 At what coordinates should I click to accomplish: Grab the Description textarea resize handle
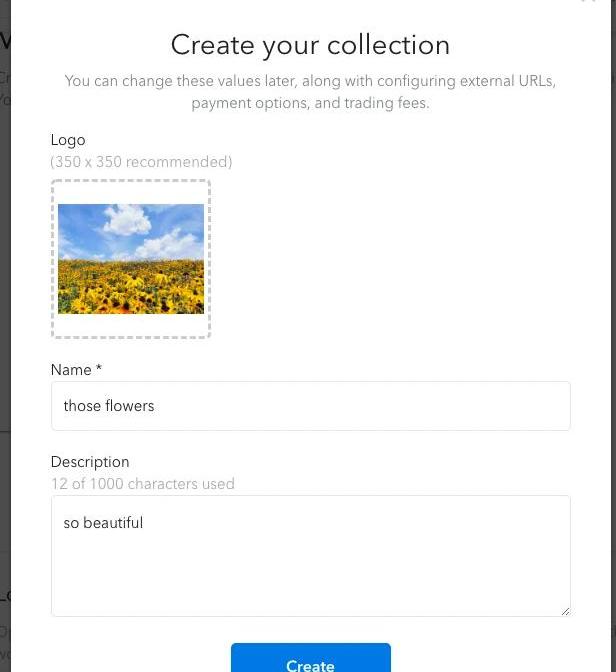(x=565, y=611)
